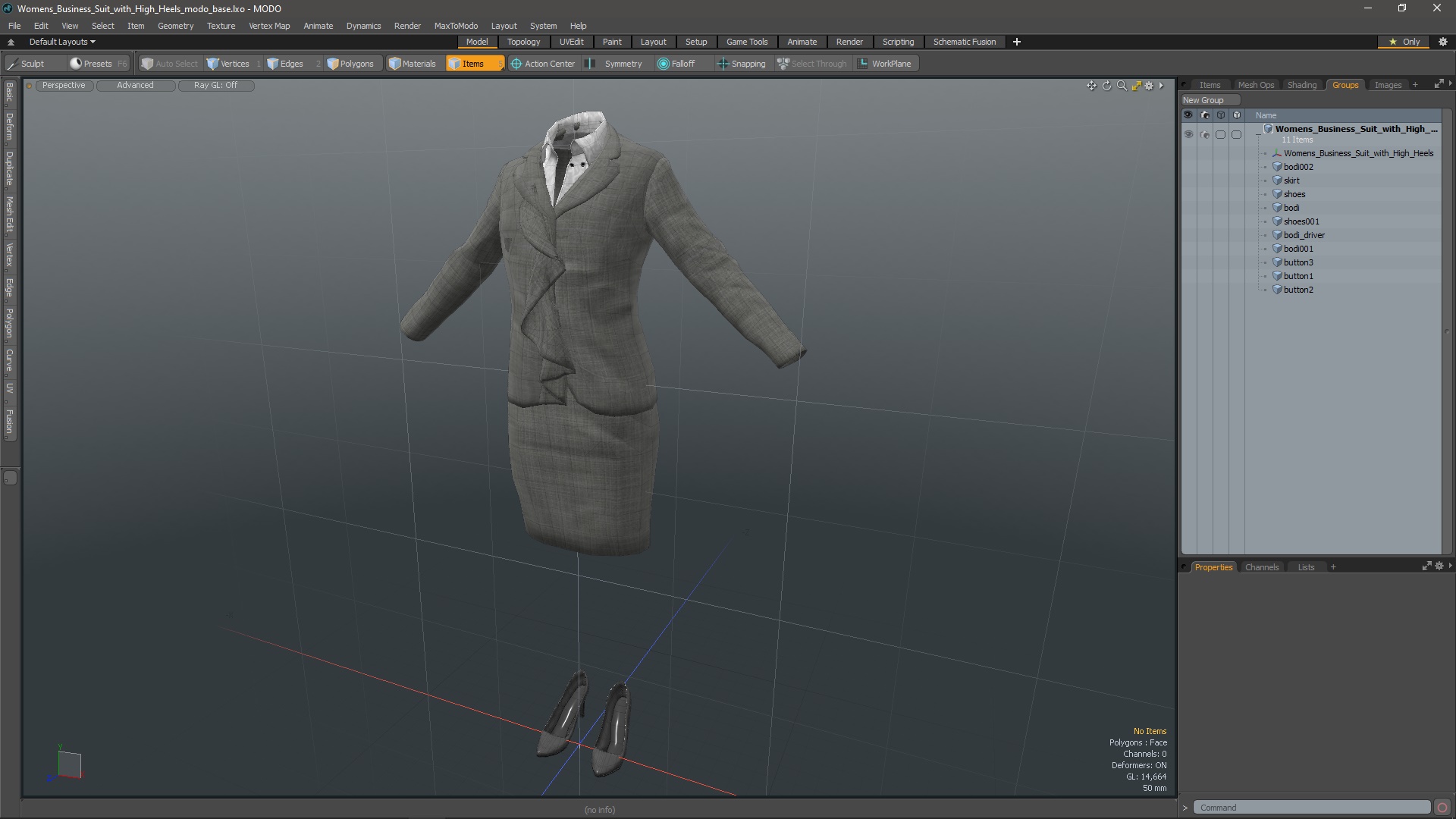
Task: Toggle render camera icon for the group
Action: click(1205, 134)
